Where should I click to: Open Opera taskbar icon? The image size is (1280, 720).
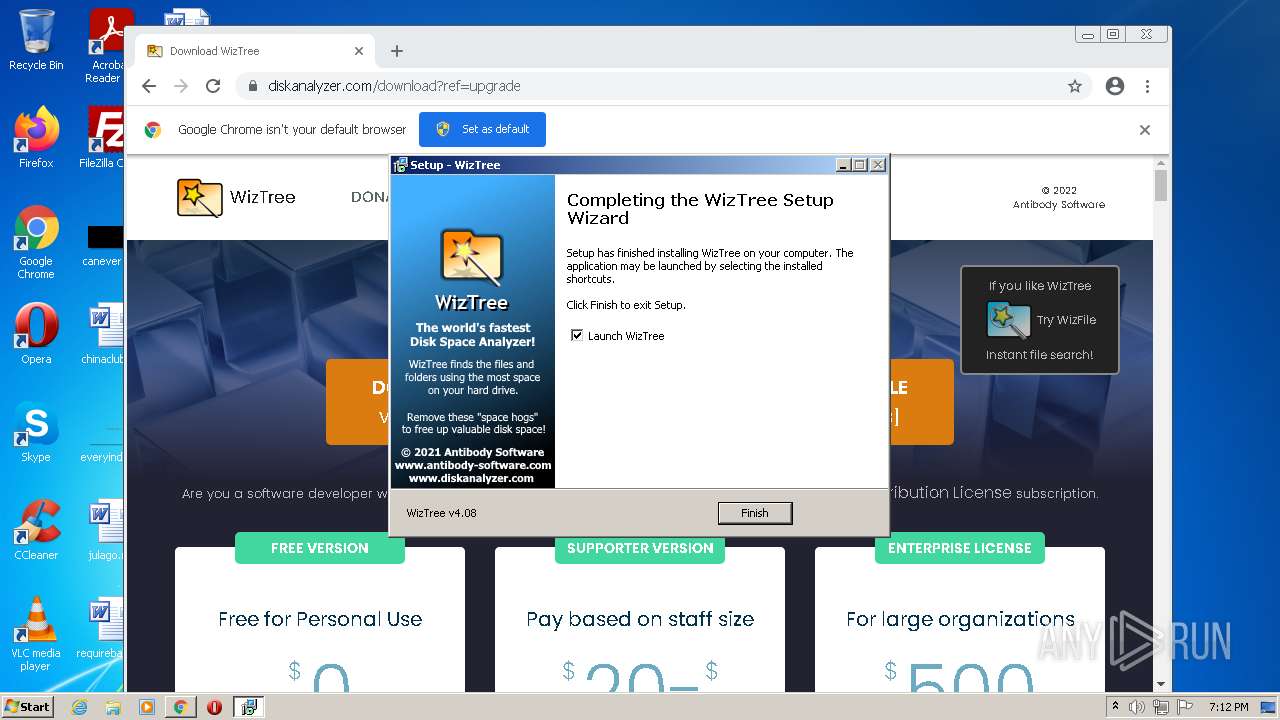214,707
